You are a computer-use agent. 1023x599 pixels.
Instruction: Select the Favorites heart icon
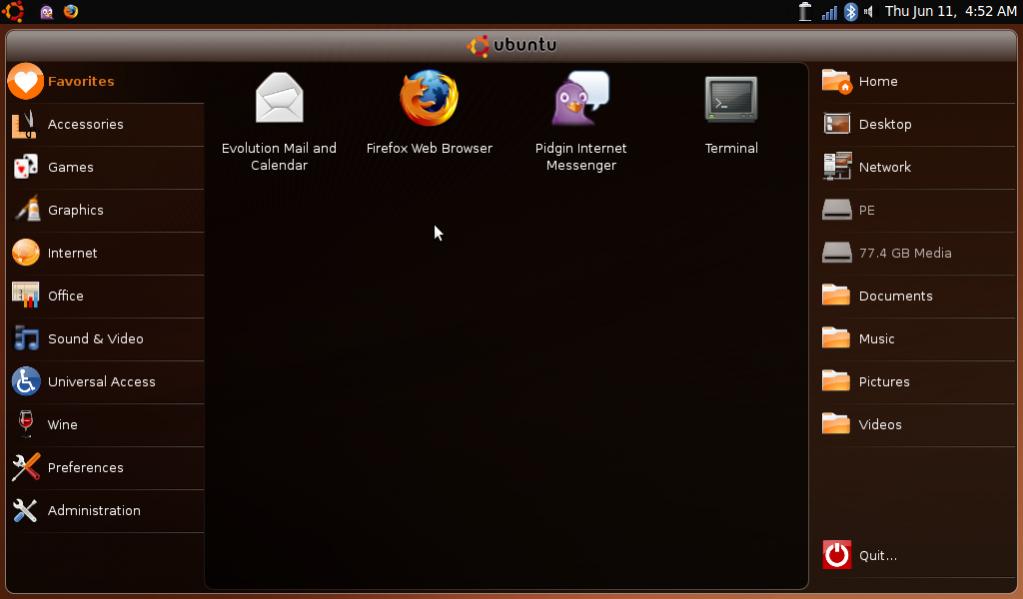click(x=25, y=82)
